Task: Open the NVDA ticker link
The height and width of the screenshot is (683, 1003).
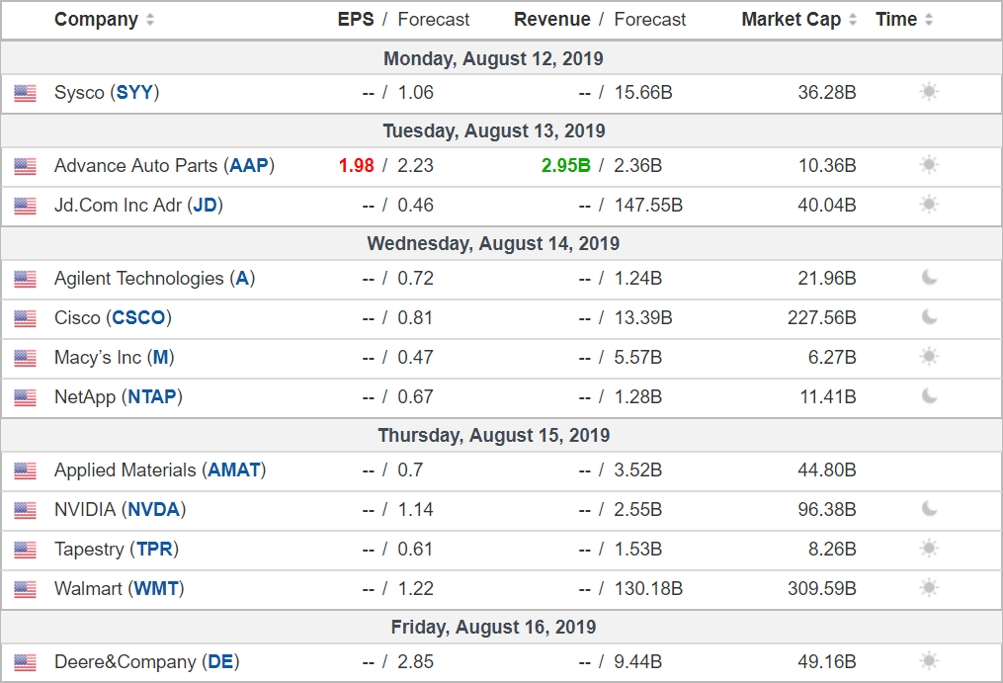Action: click(x=154, y=510)
